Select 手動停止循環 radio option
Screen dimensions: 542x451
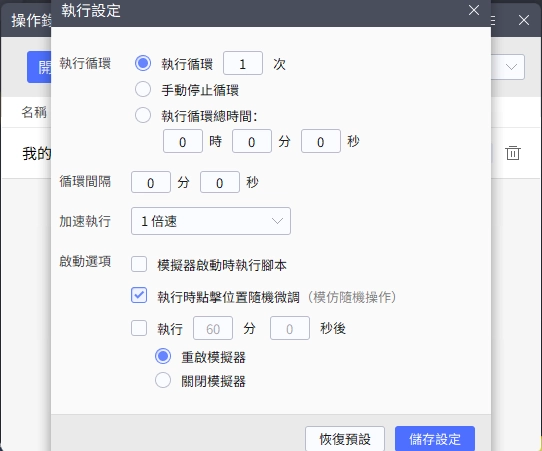click(143, 89)
